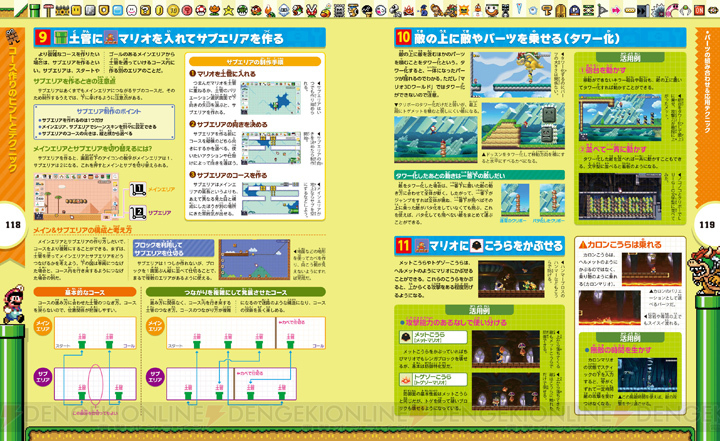720x441 pixels.
Task: Click step ❷ サブエリアの向きを決める
Action: 228,124
